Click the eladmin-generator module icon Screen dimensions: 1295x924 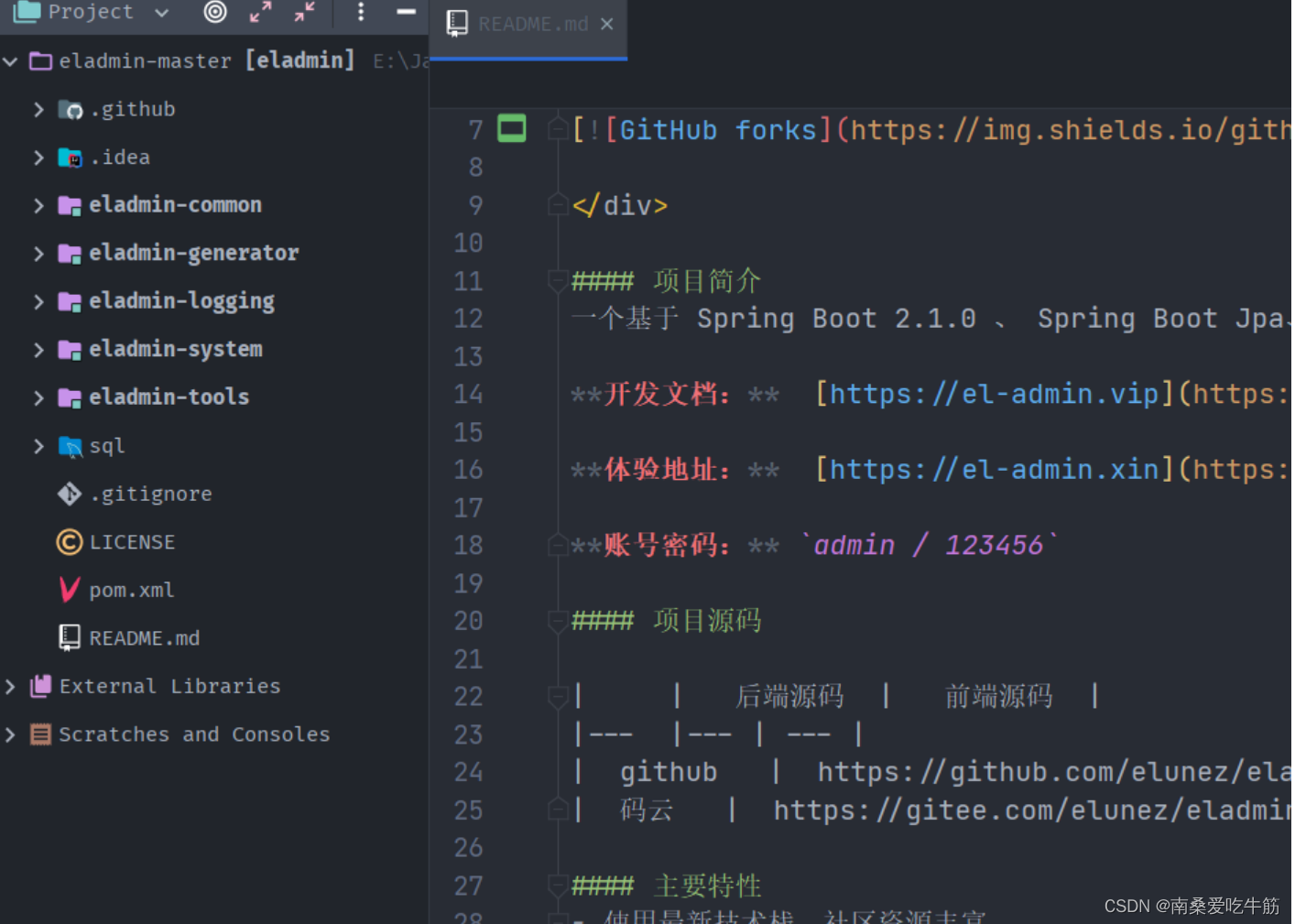(x=70, y=254)
